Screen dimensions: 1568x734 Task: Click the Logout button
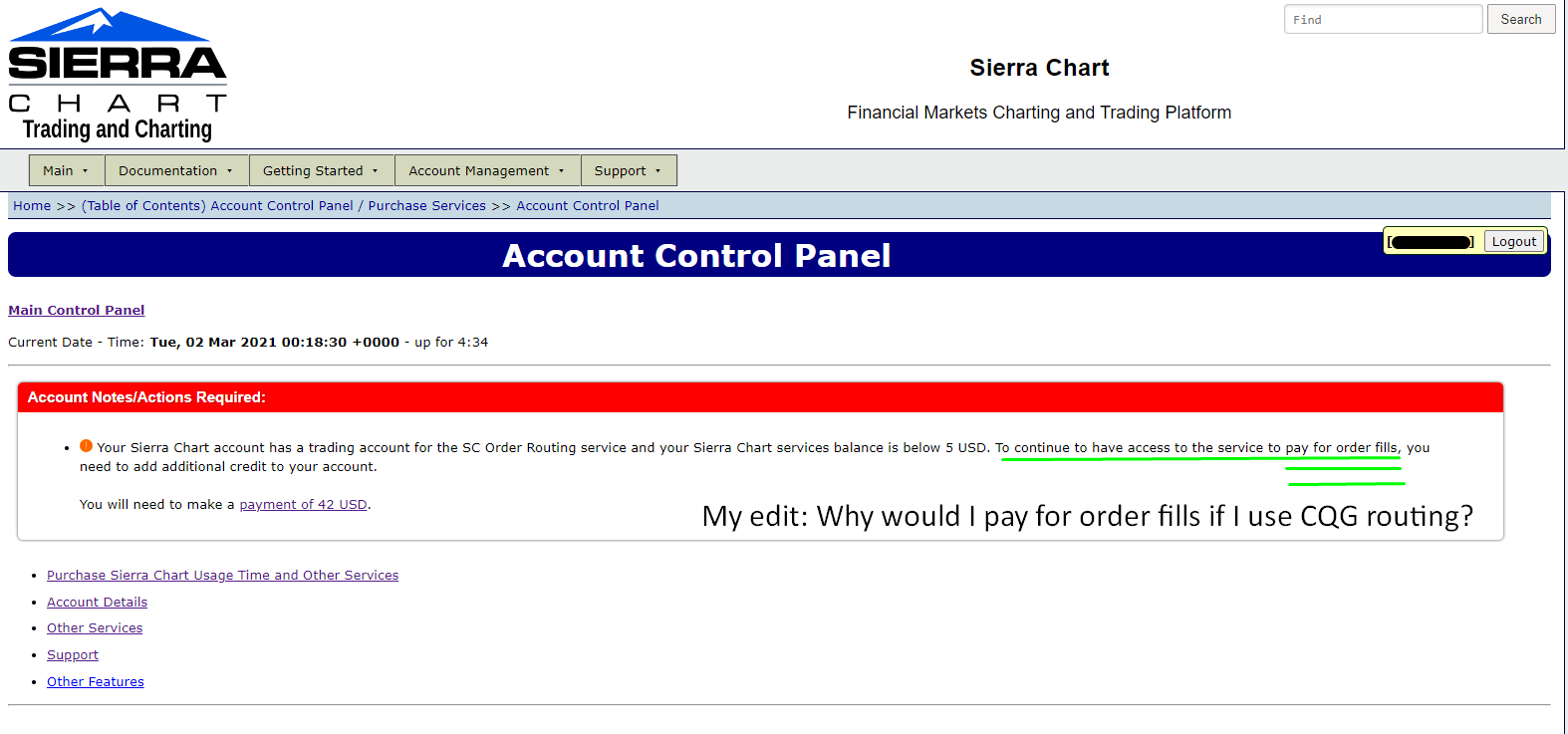click(1514, 241)
